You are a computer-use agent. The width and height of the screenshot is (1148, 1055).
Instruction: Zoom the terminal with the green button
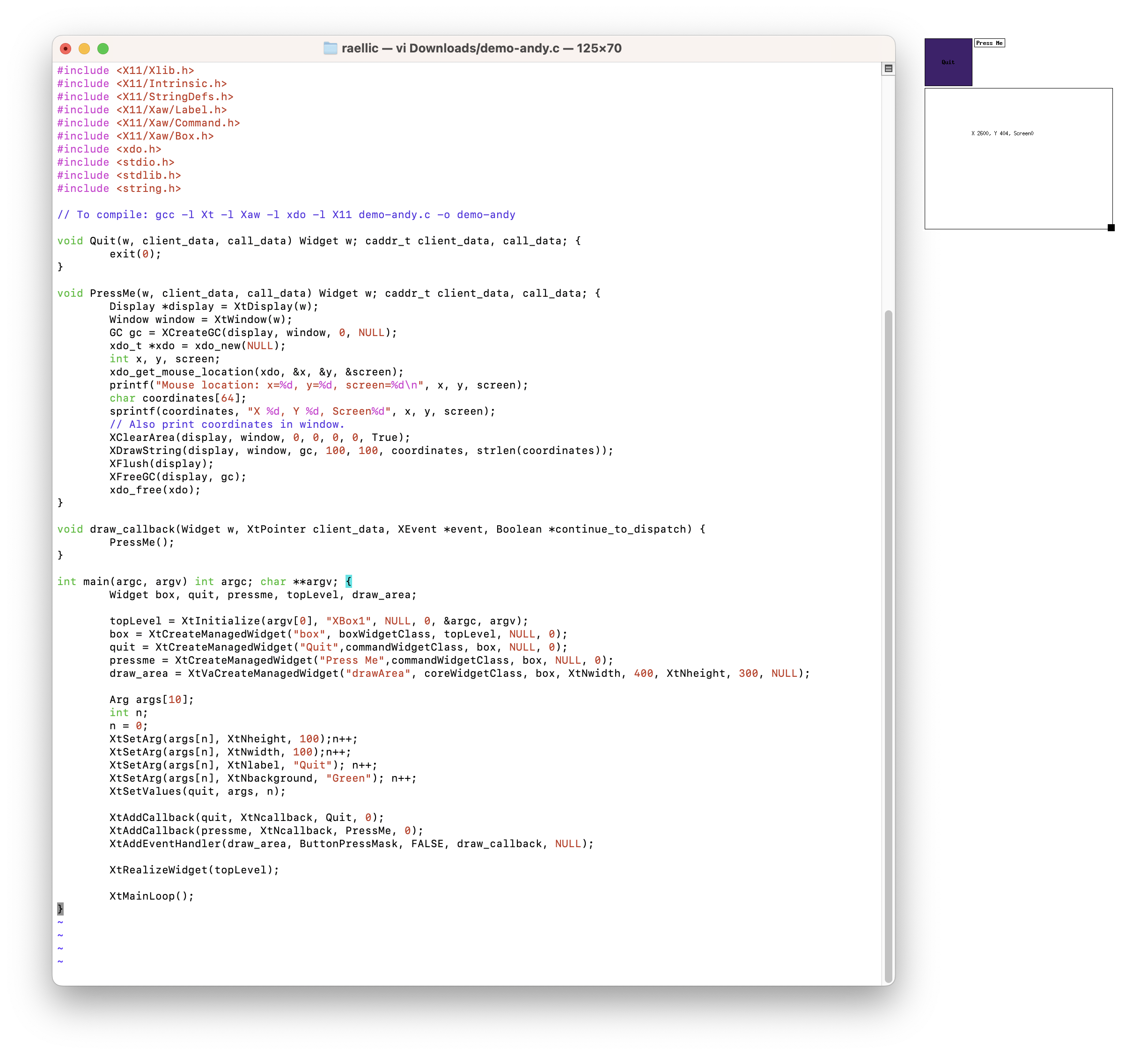103,49
